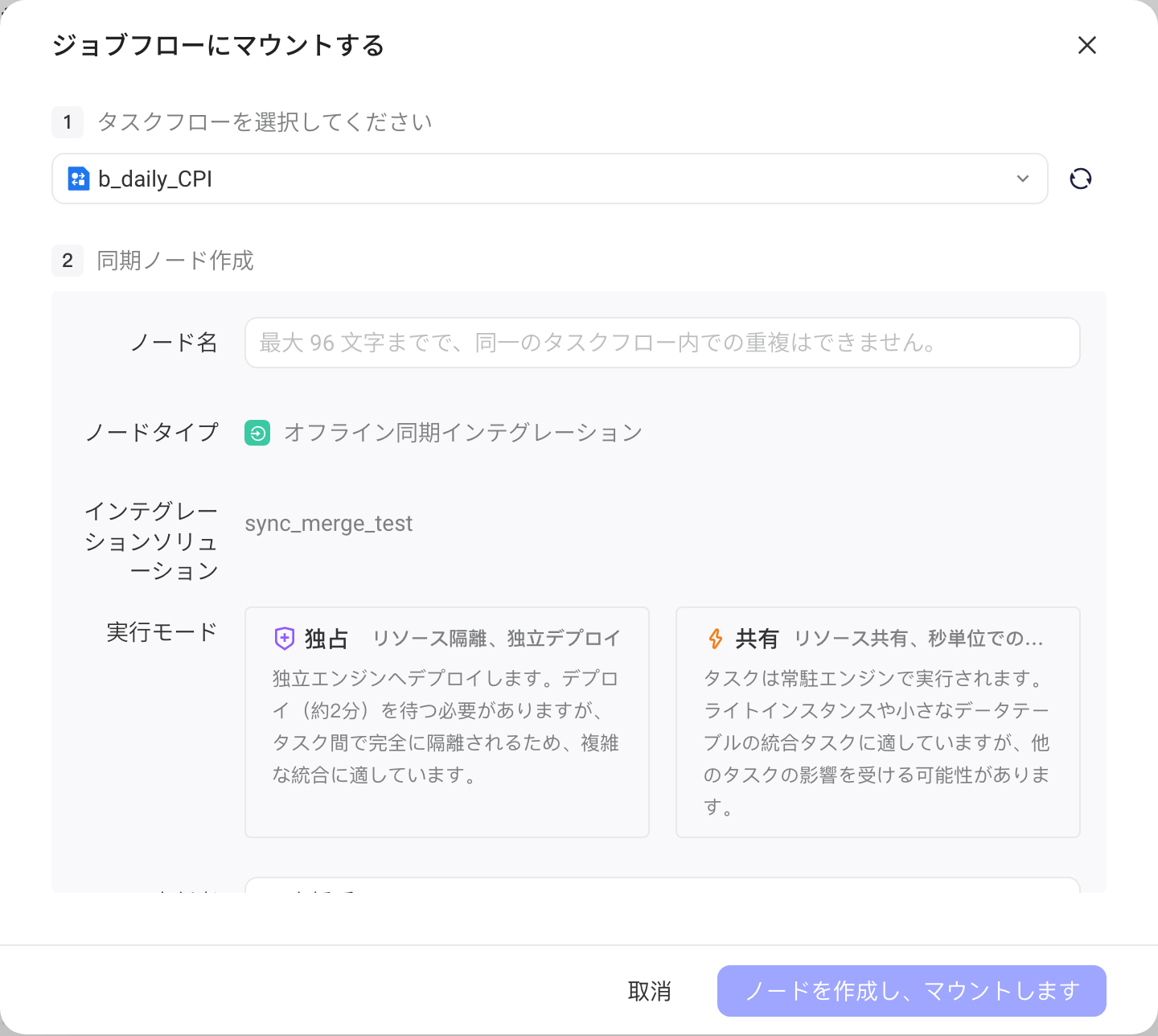Click the shield icon on the 独占 card
Viewport: 1158px width, 1036px height.
click(x=285, y=639)
